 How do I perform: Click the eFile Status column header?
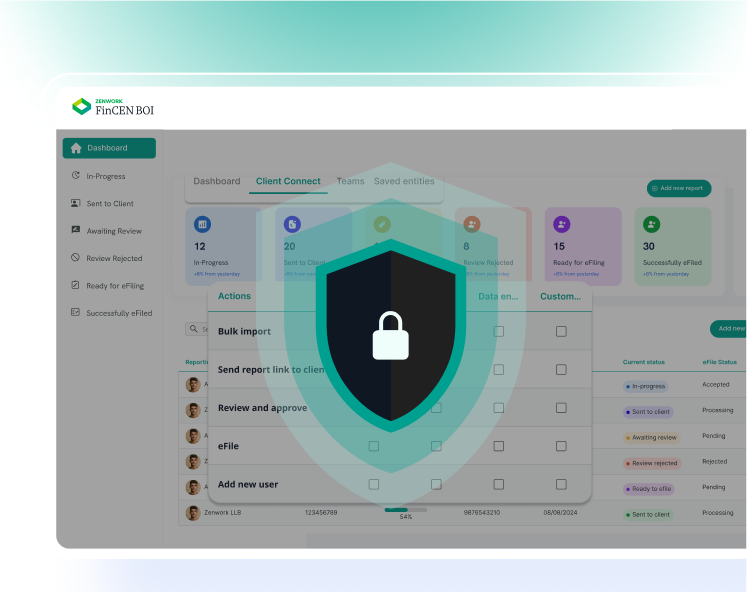(719, 362)
